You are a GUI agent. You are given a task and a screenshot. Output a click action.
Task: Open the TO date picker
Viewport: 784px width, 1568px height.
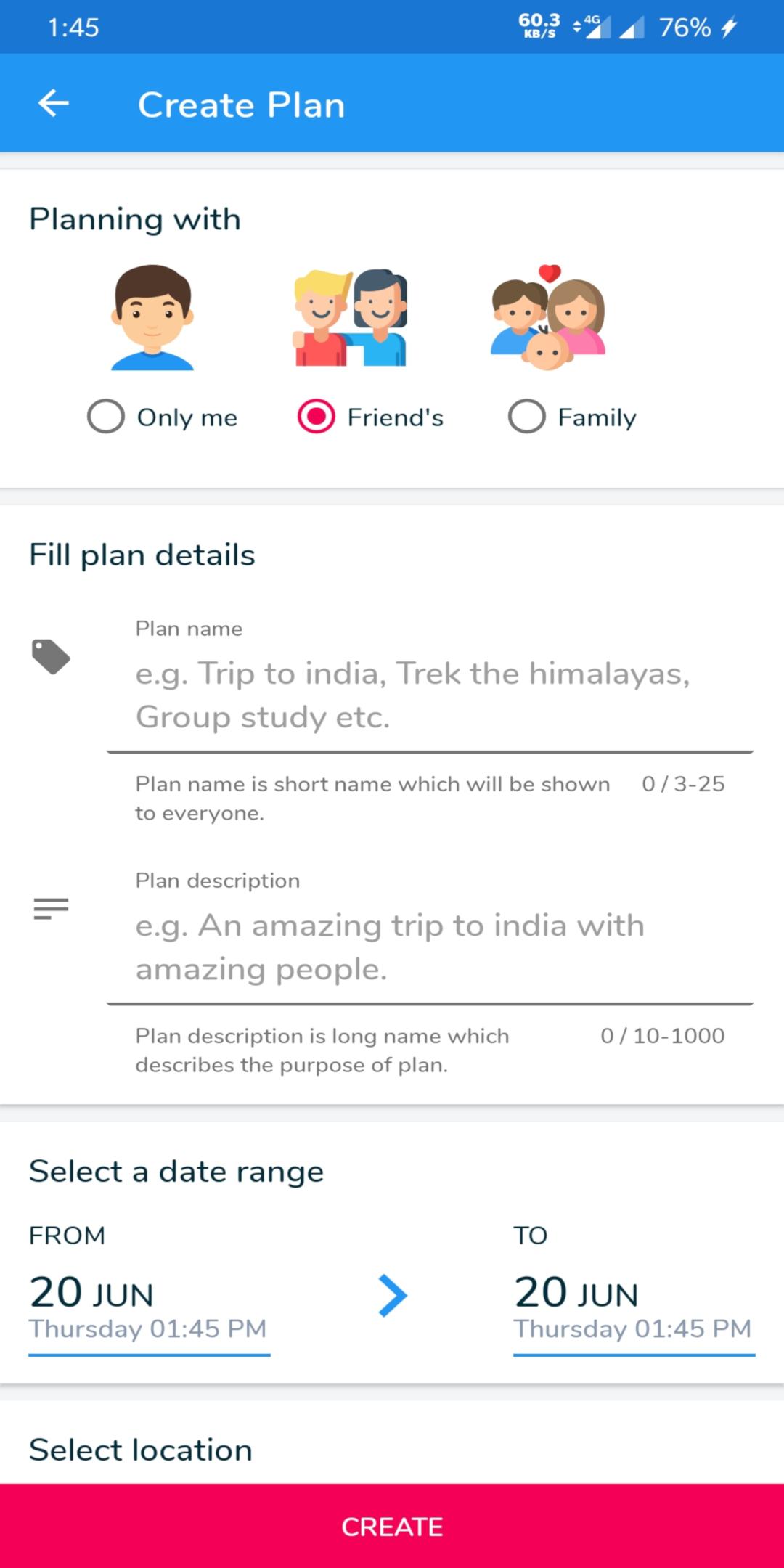coord(633,1308)
